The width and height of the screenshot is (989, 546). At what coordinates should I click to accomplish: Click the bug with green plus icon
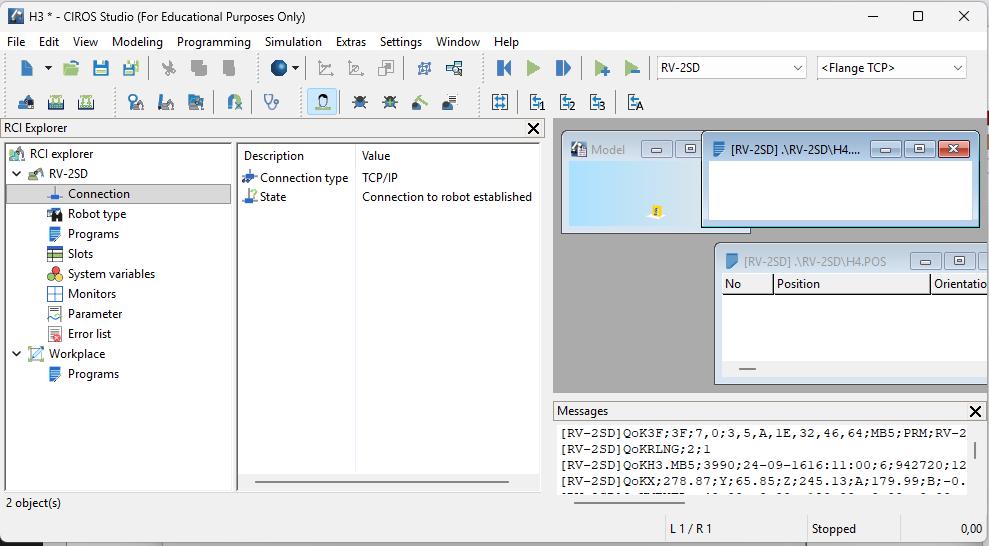(390, 102)
